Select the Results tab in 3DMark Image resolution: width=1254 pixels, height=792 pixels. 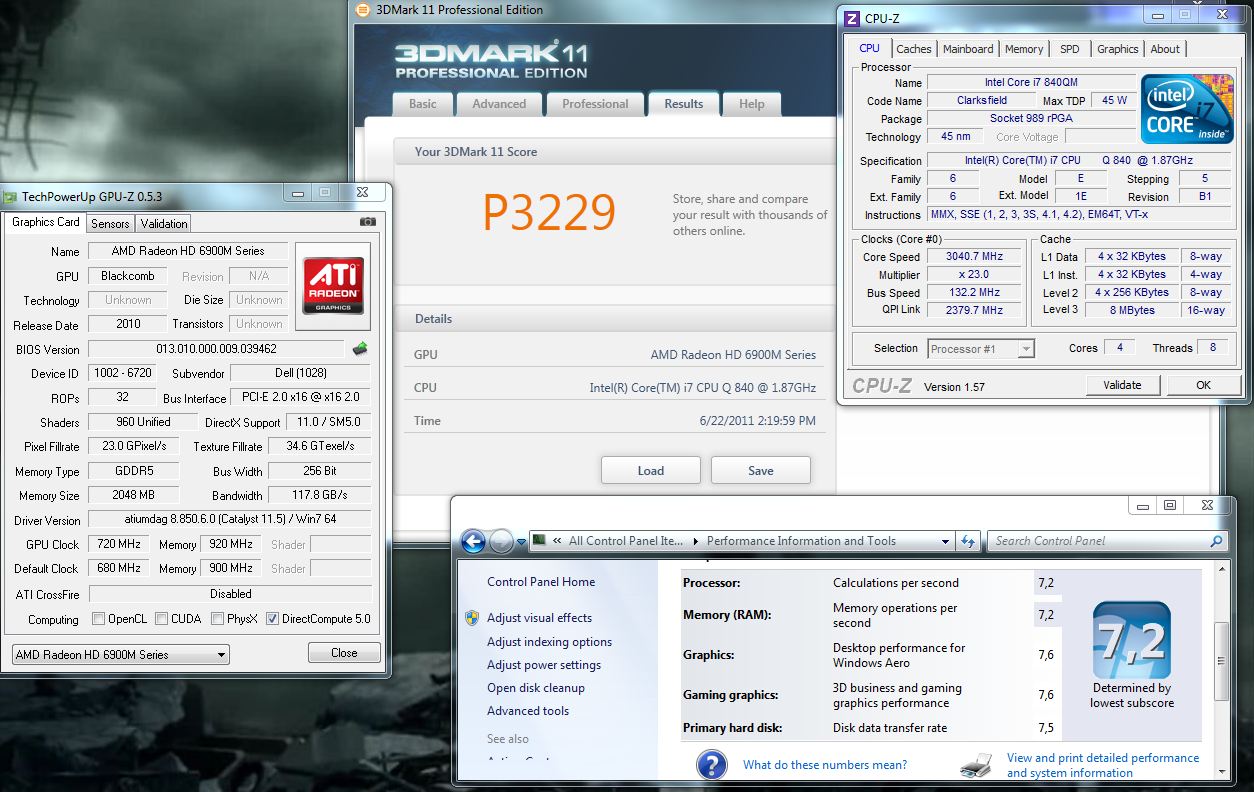point(684,104)
